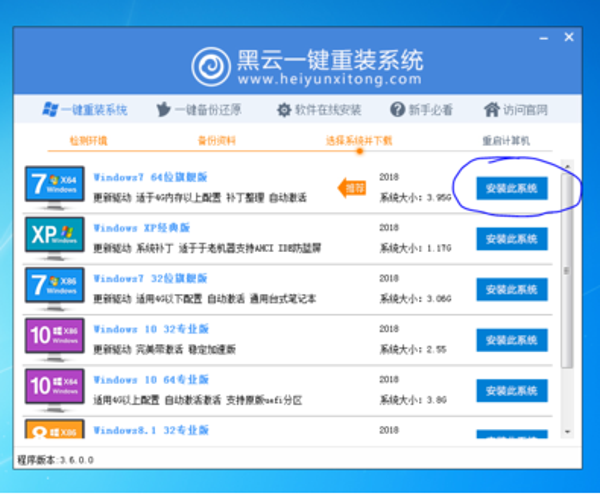Click the orange progress dot under 选择系统并下载
600x496 pixels.
360,152
